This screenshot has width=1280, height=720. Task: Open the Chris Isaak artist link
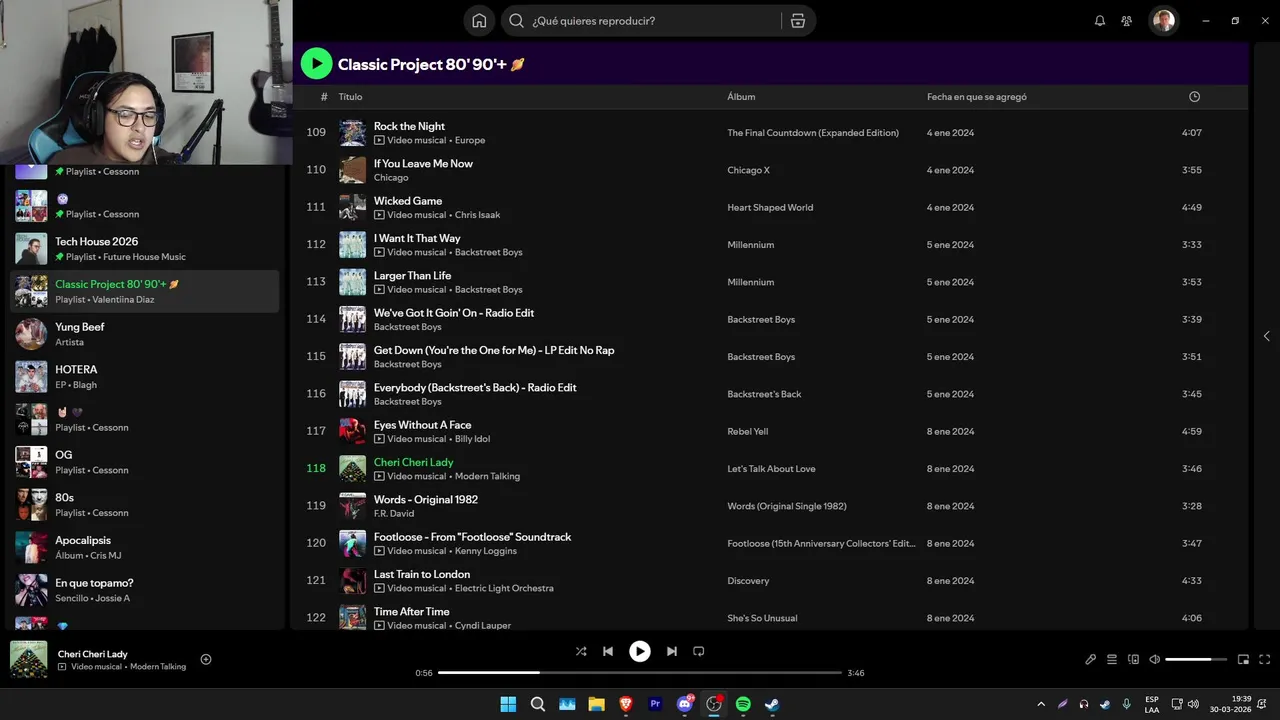477,215
